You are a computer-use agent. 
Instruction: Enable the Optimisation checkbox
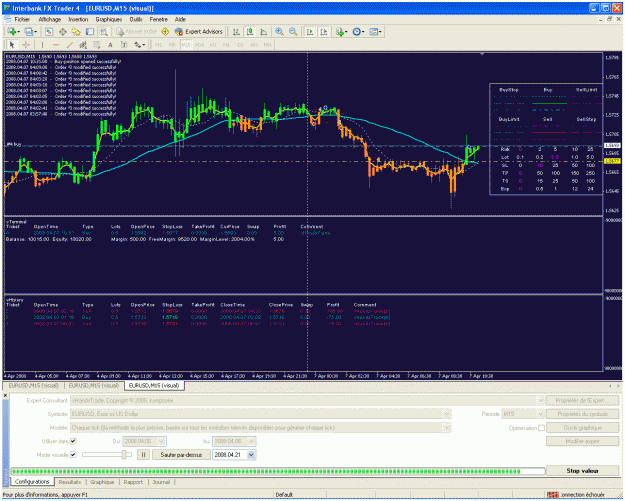pos(541,428)
